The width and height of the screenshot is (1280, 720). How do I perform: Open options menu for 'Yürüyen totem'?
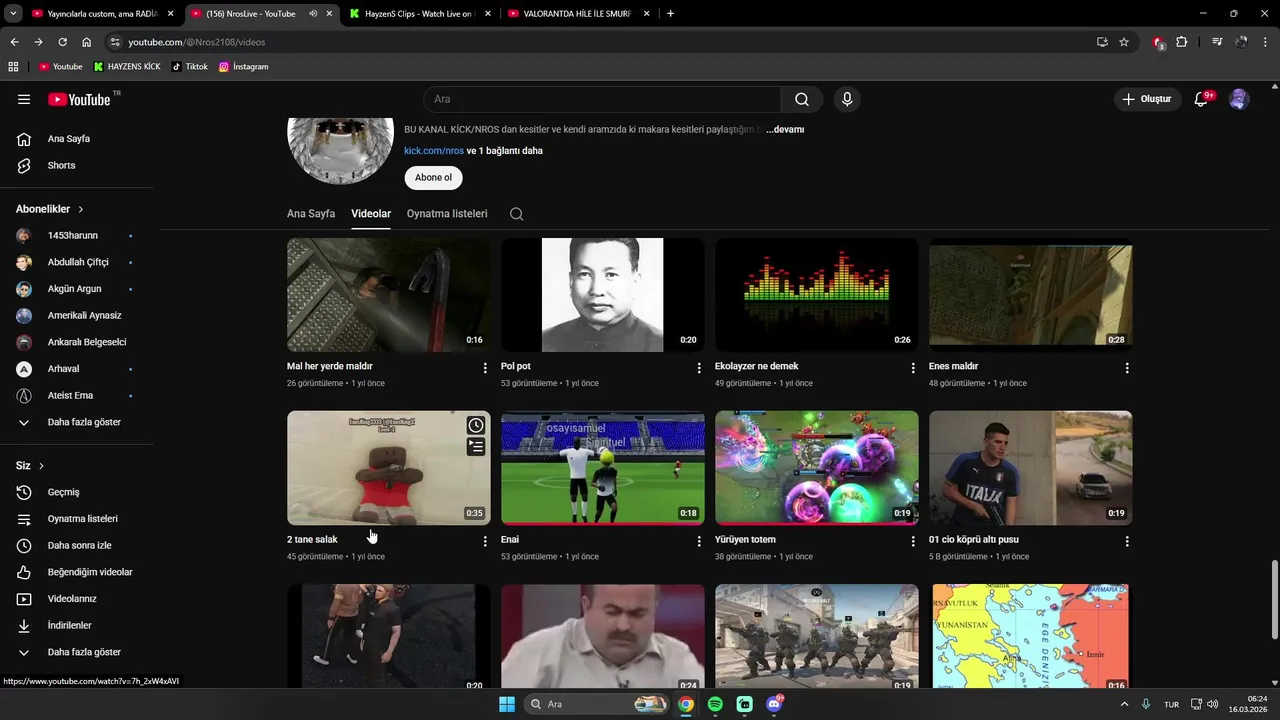coord(913,541)
